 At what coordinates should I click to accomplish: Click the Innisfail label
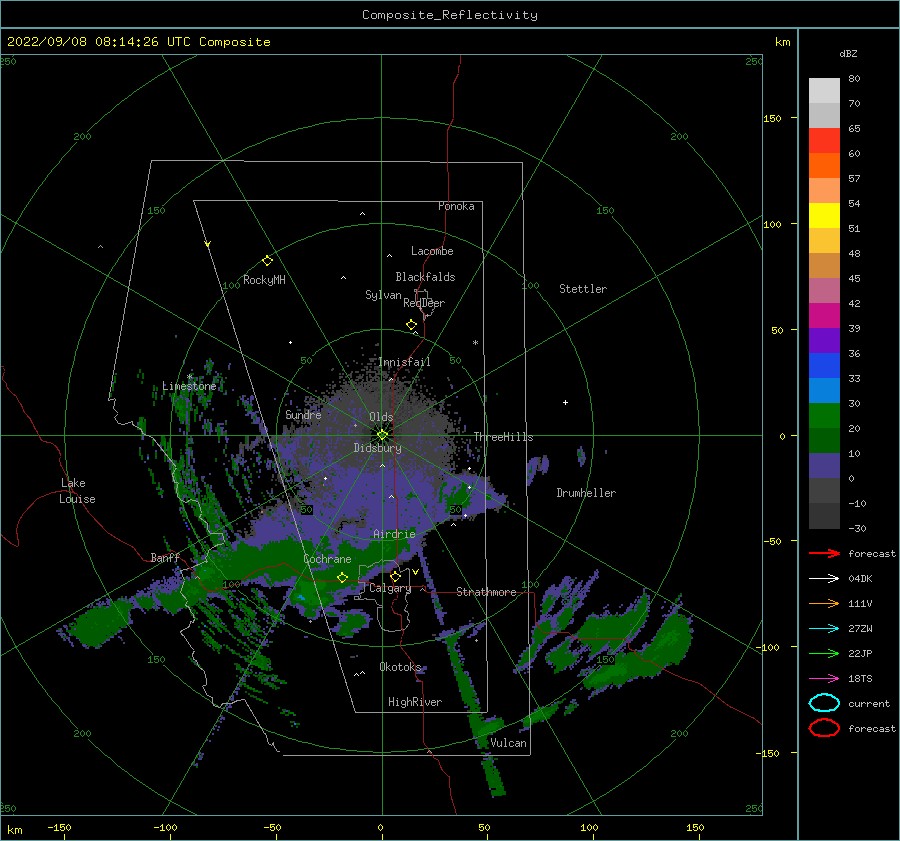coord(404,362)
